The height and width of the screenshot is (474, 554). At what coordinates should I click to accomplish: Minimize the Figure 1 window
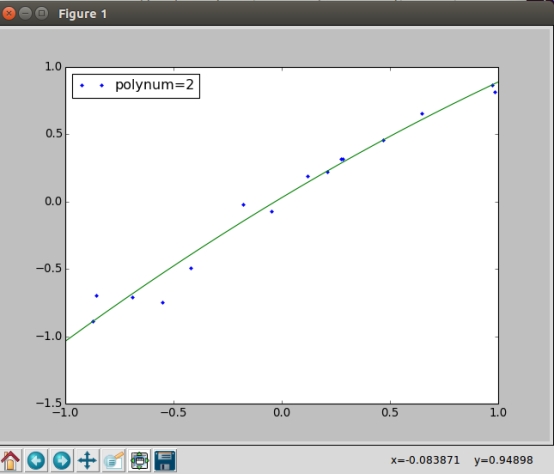tap(25, 14)
